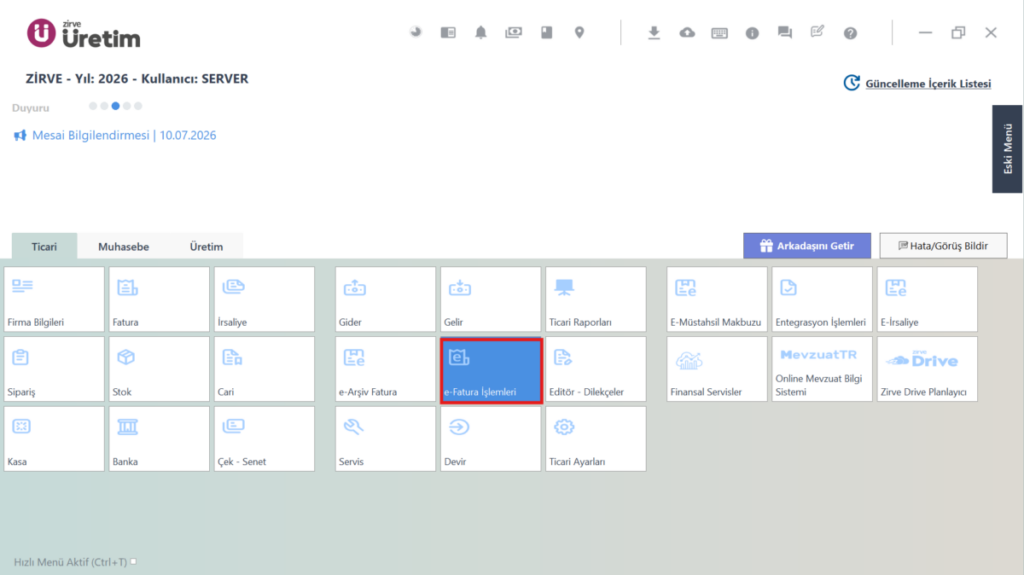Click the book icon in toolbar

pyautogui.click(x=547, y=33)
